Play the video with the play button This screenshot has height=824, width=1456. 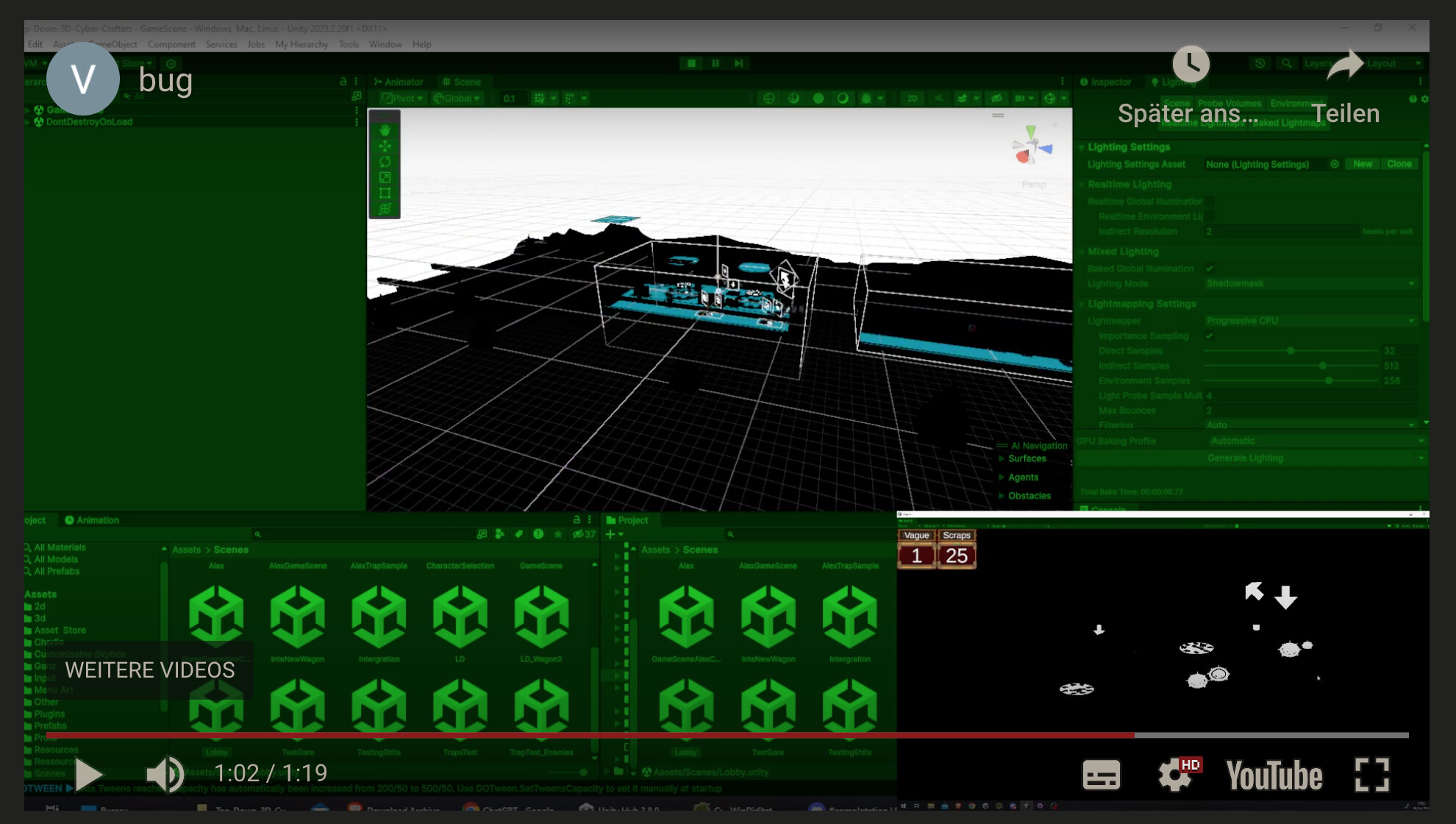88,774
